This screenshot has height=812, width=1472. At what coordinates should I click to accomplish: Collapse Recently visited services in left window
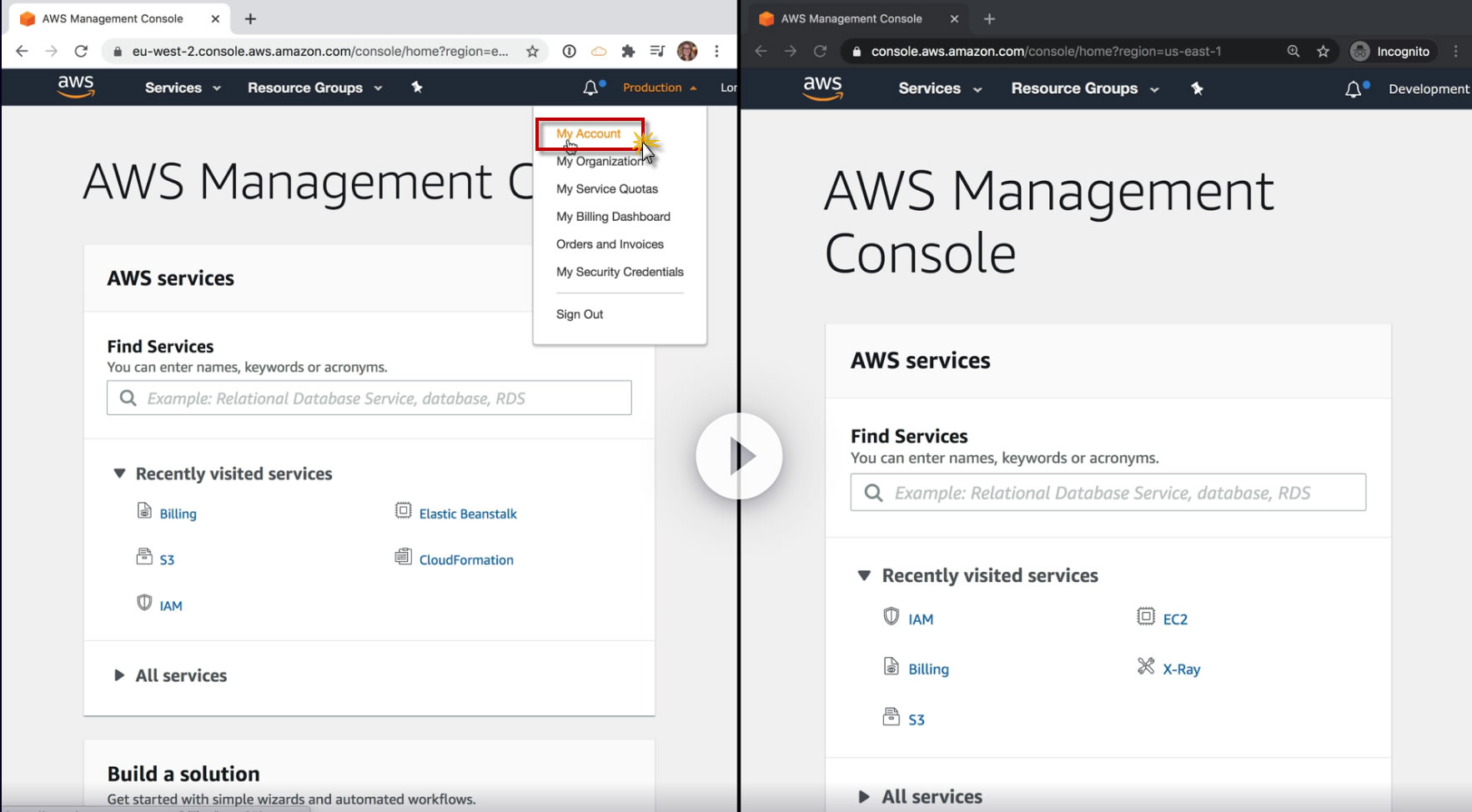pyautogui.click(x=119, y=474)
